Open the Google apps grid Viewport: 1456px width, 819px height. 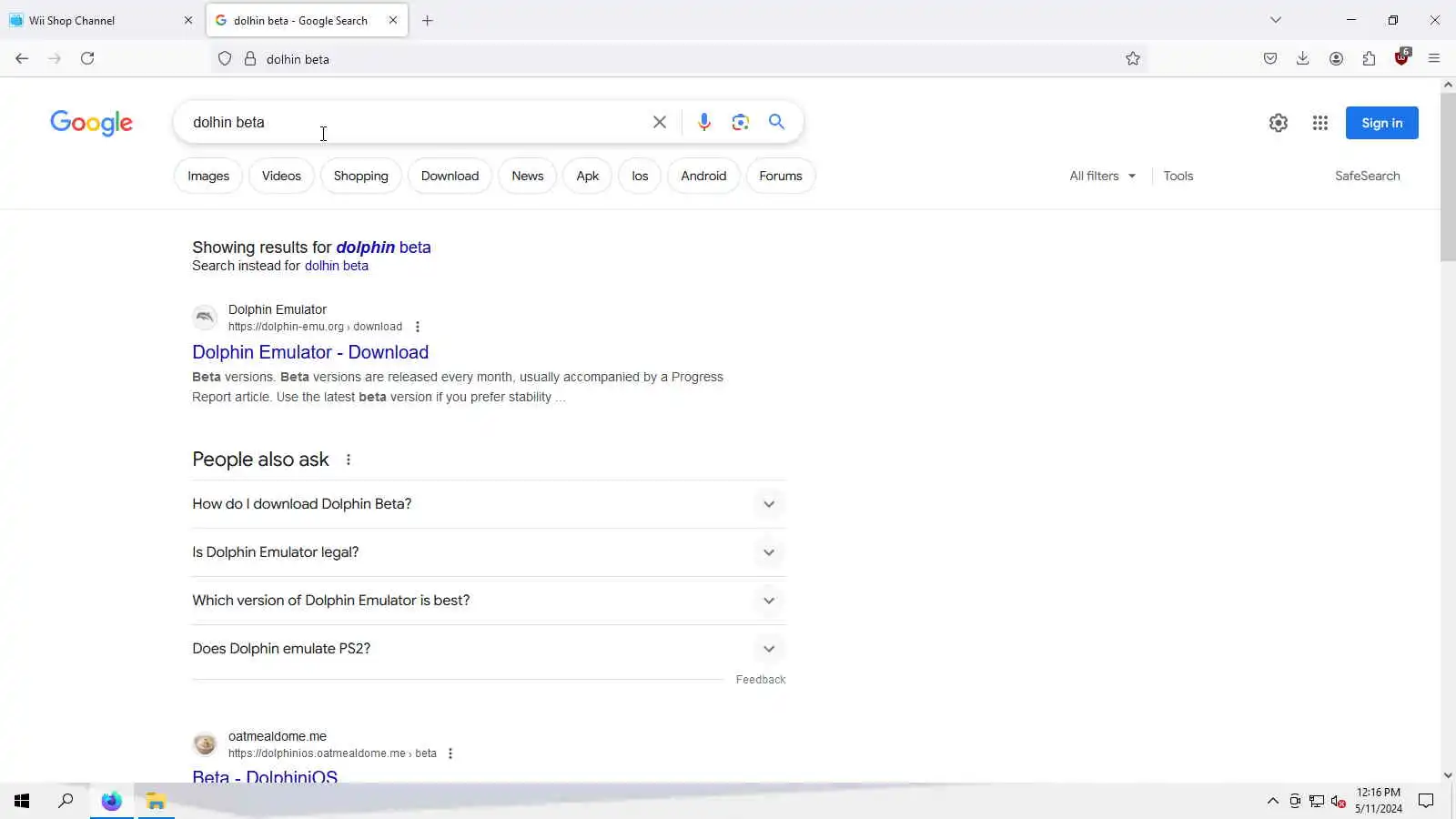(1320, 123)
